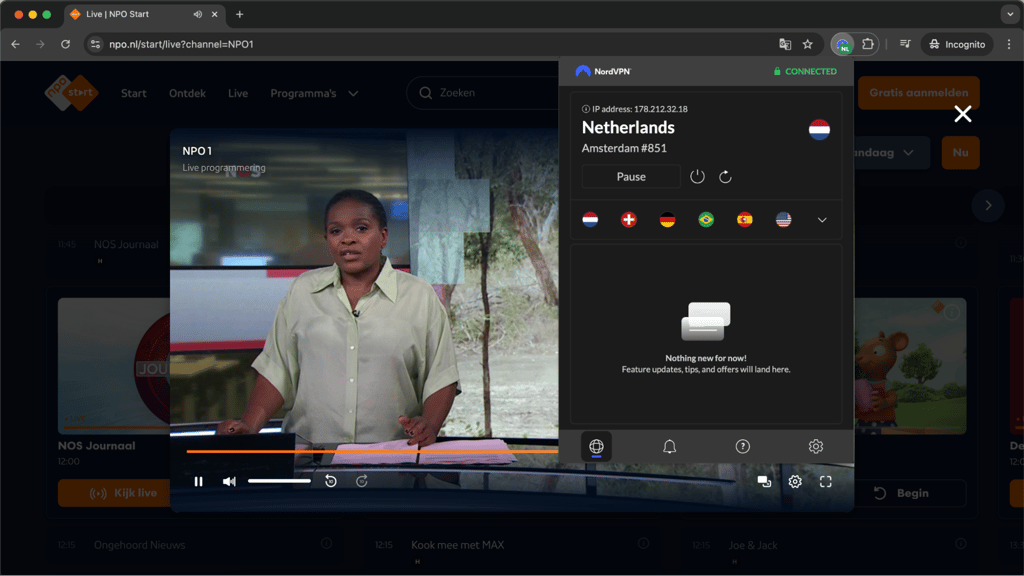The width and height of the screenshot is (1024, 576).
Task: Close the Live | NPO Start tab
Action: pyautogui.click(x=214, y=14)
